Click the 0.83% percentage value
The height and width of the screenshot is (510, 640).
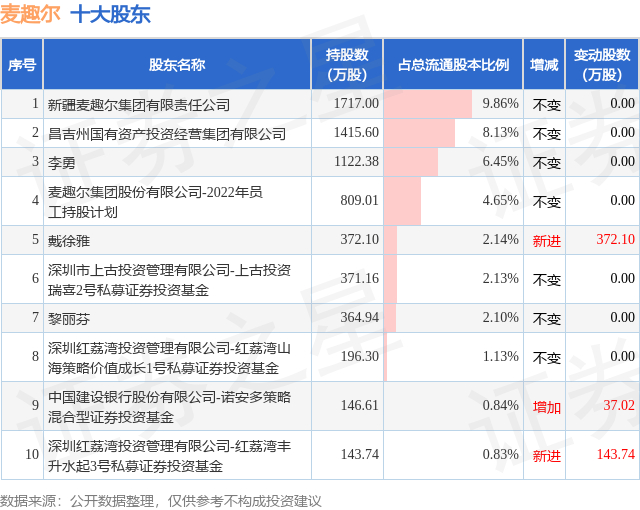click(x=500, y=455)
